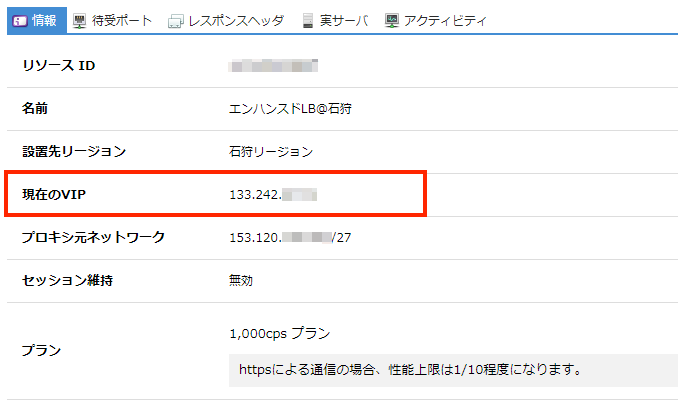678x403 pixels.
Task: Click the プラン label
Action: pyautogui.click(x=42, y=350)
